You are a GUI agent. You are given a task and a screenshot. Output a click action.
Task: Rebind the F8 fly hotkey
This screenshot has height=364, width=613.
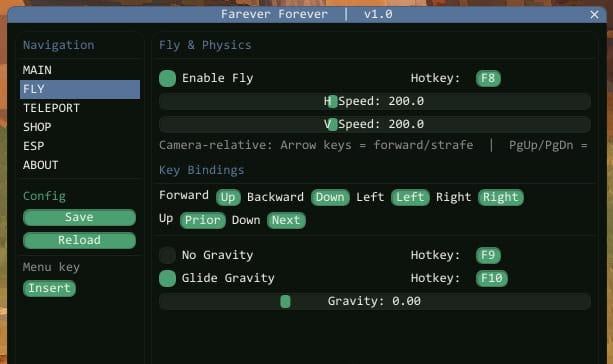(x=488, y=78)
